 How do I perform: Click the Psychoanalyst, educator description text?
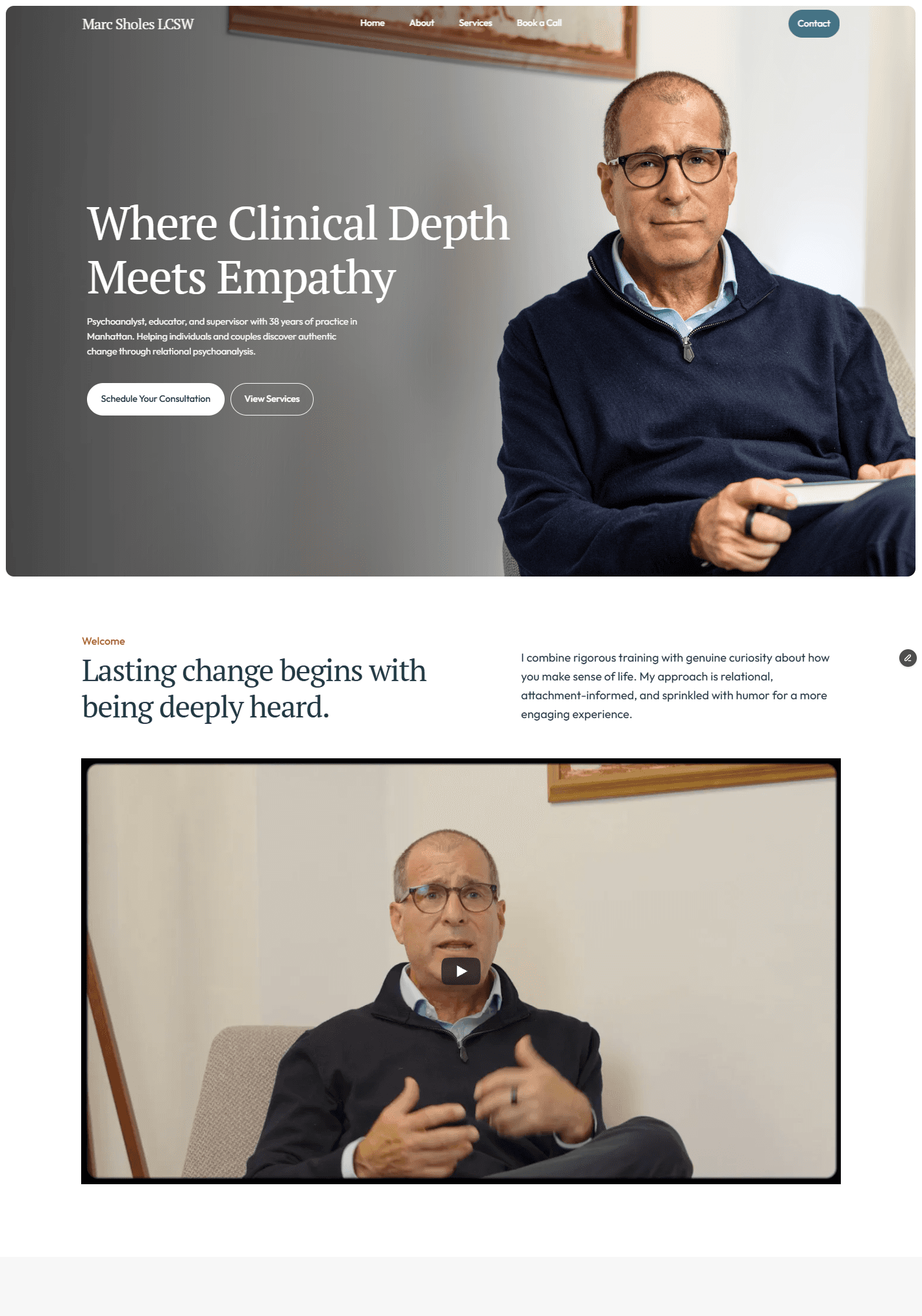pyautogui.click(x=222, y=336)
